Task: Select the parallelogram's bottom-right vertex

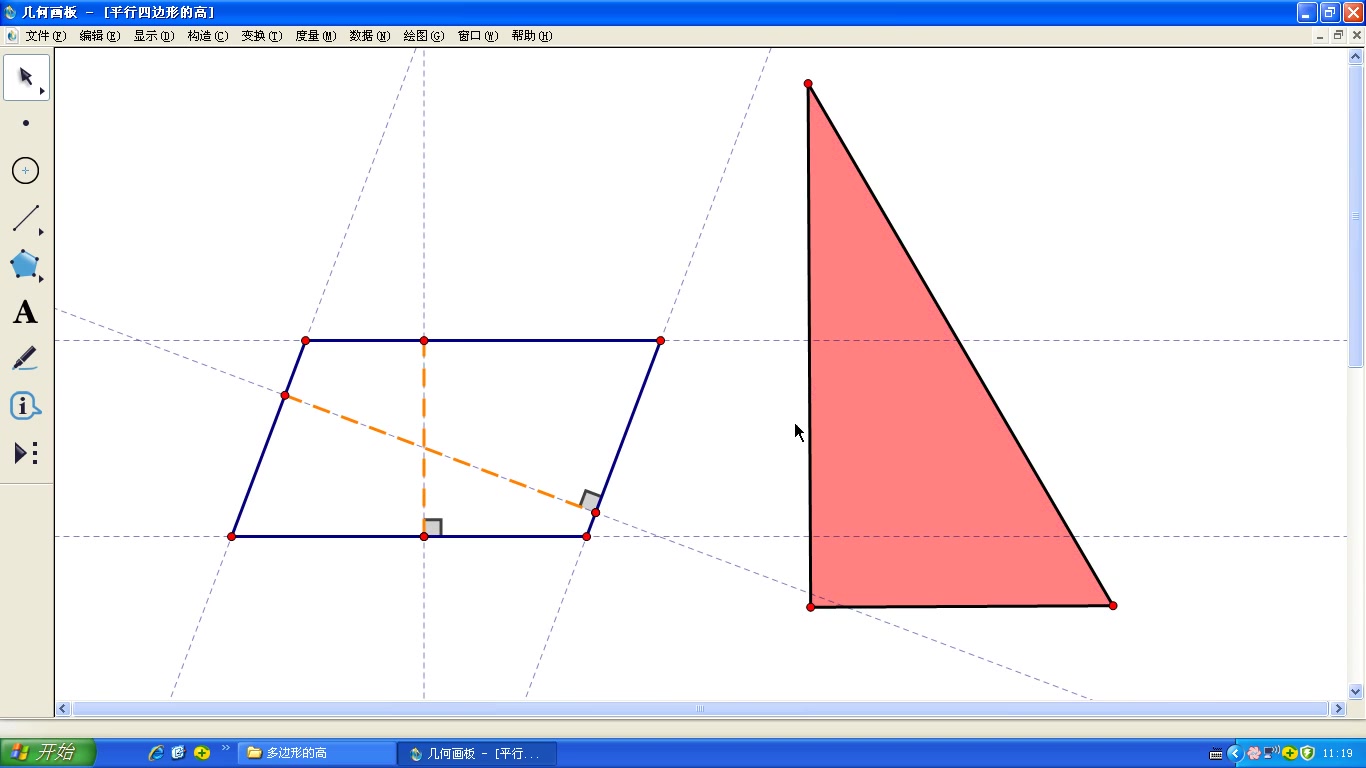Action: tap(586, 537)
